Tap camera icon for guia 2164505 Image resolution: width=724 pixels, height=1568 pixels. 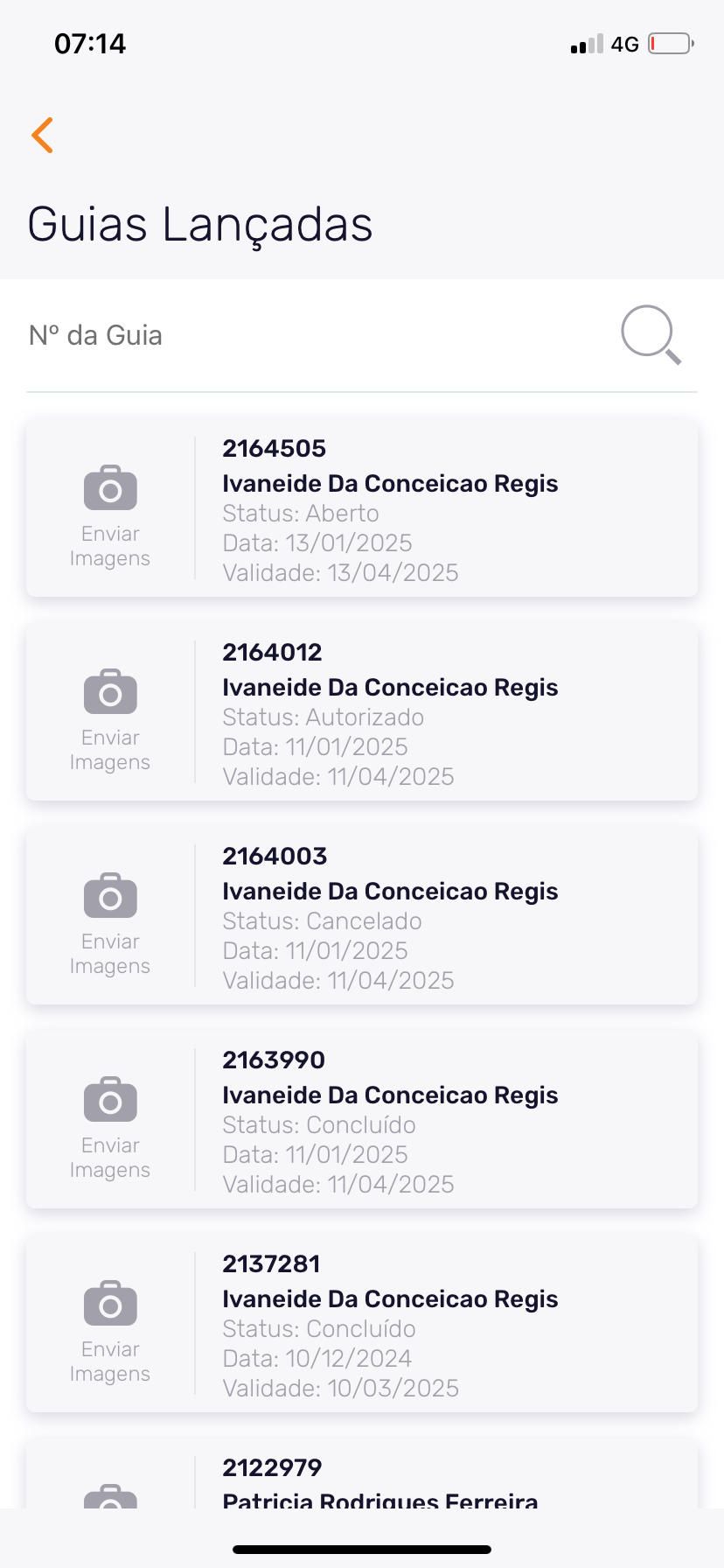[110, 488]
